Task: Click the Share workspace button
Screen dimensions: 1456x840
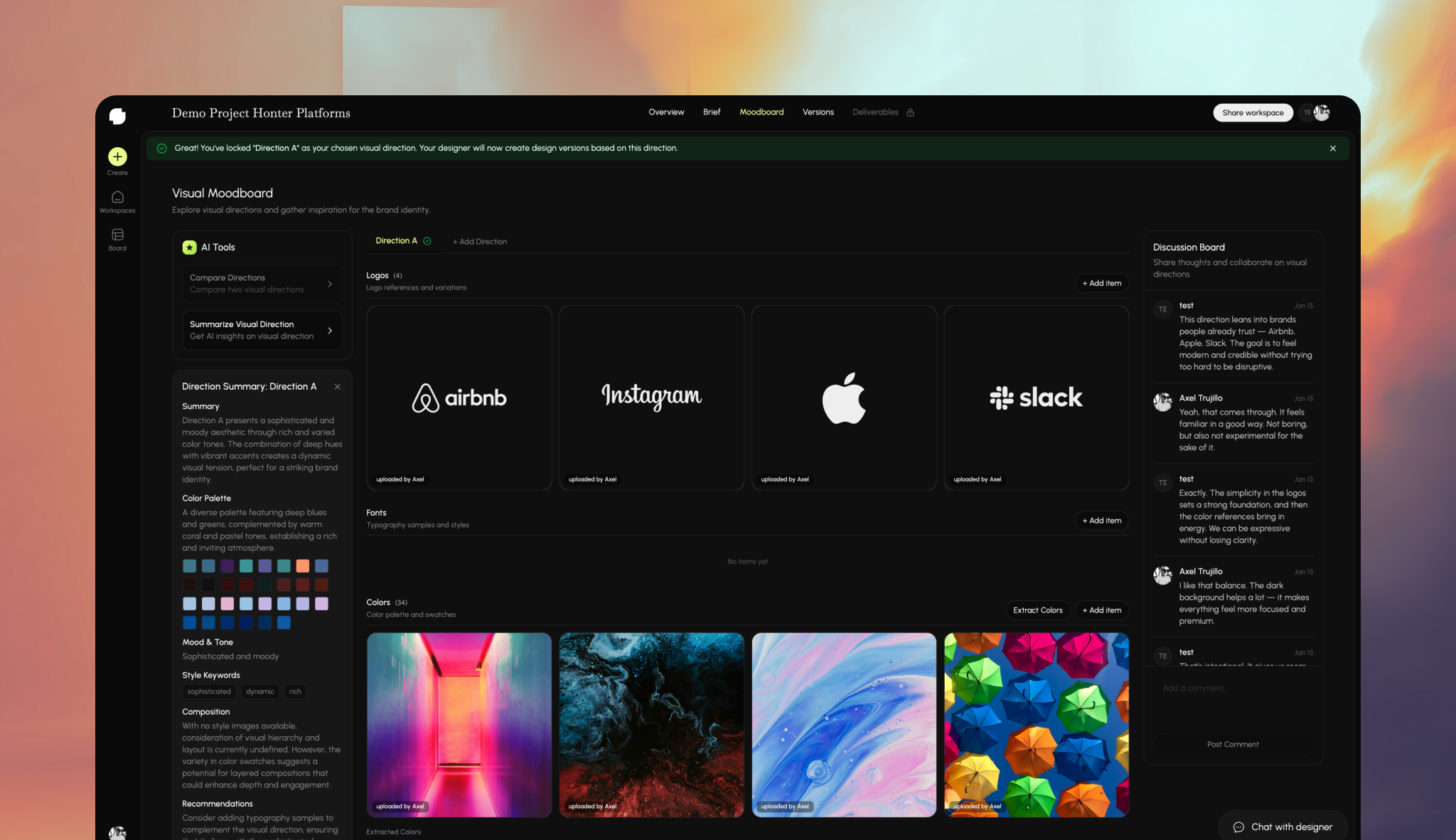Action: pos(1253,112)
